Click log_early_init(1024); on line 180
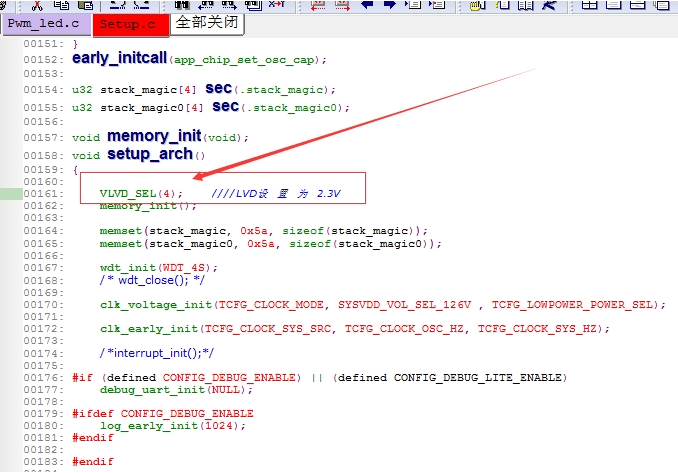 point(173,425)
